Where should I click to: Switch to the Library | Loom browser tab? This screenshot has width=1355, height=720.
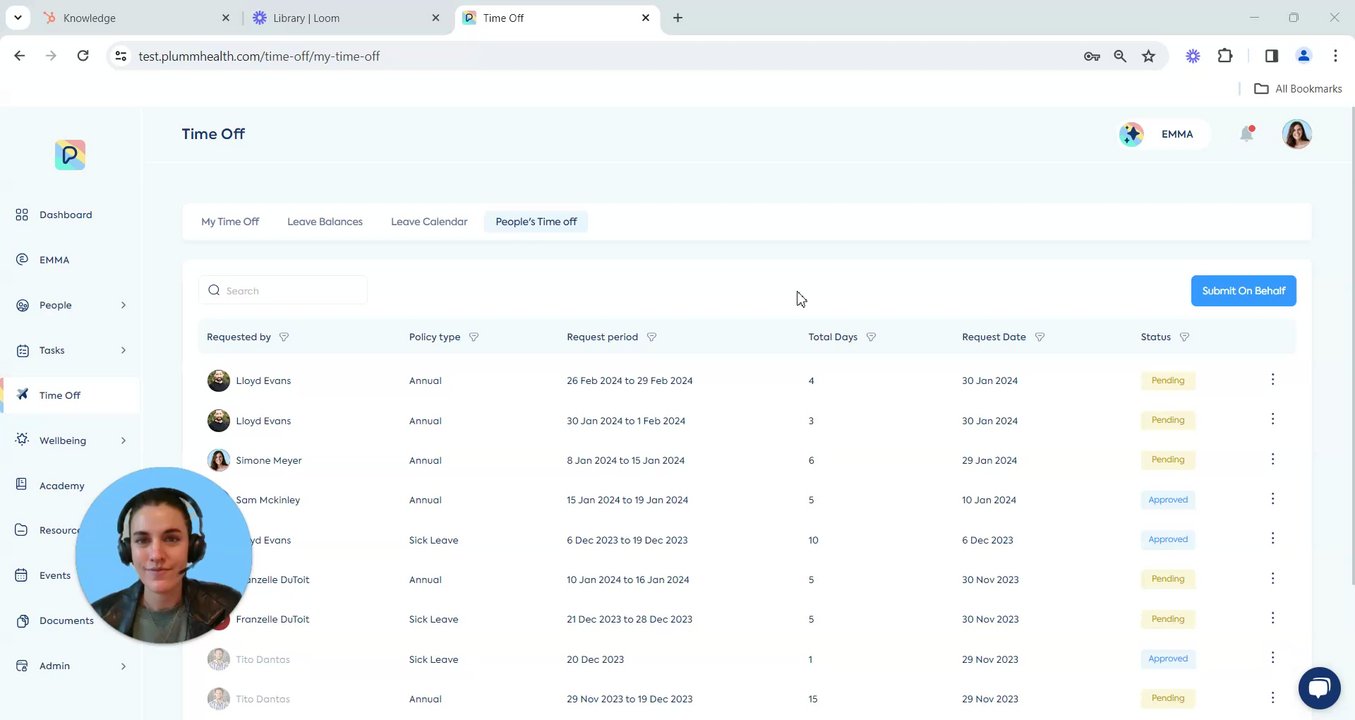click(x=345, y=18)
